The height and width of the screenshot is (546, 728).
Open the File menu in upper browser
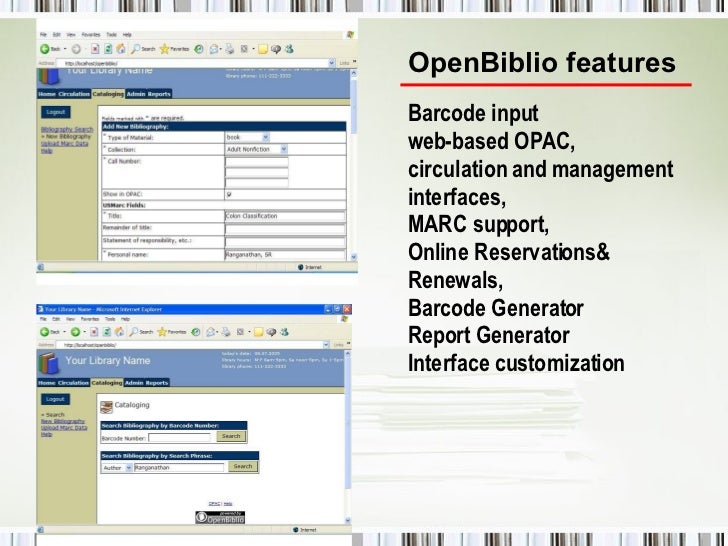(x=43, y=35)
